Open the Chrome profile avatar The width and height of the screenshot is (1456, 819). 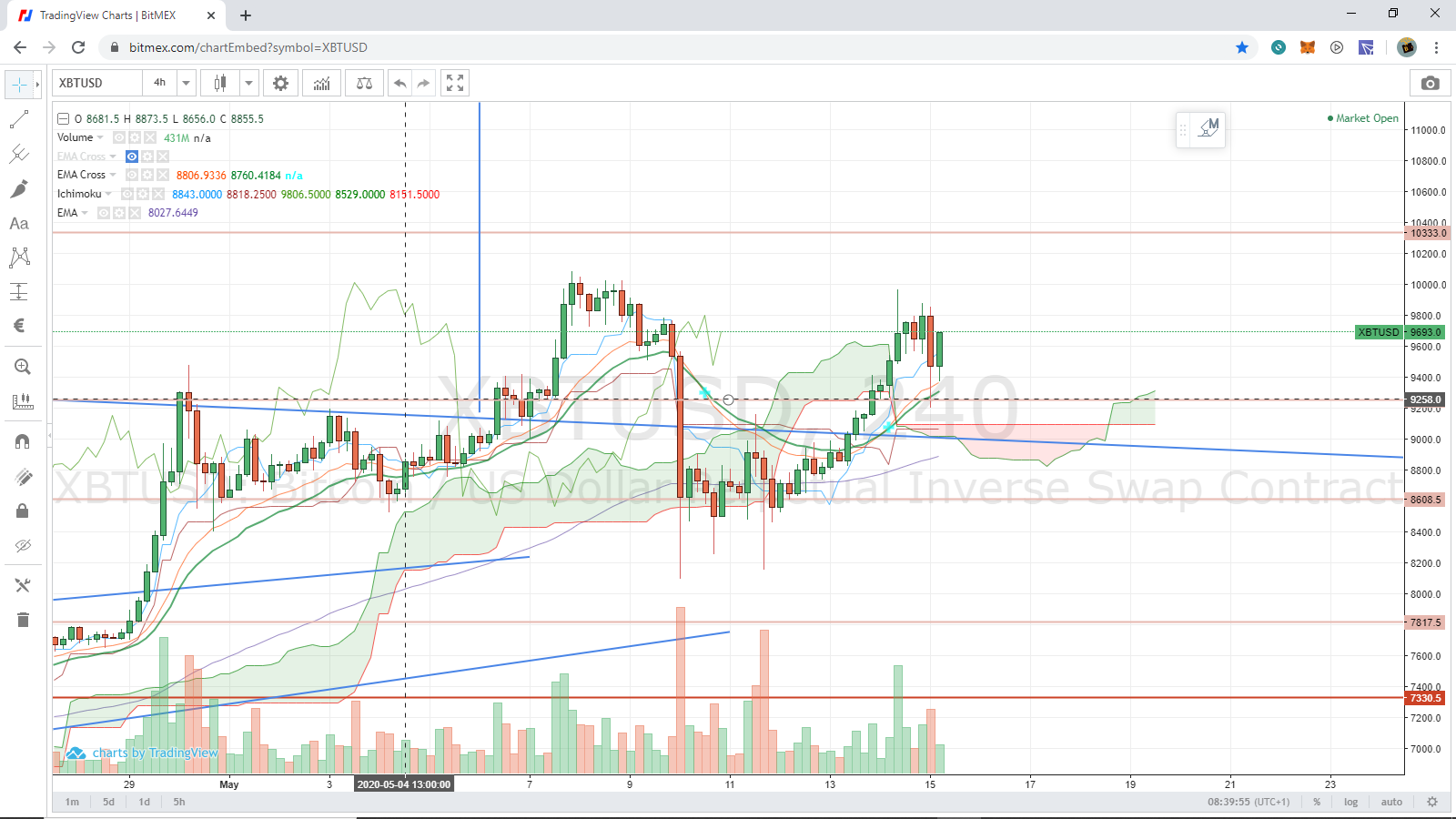pos(1407,47)
